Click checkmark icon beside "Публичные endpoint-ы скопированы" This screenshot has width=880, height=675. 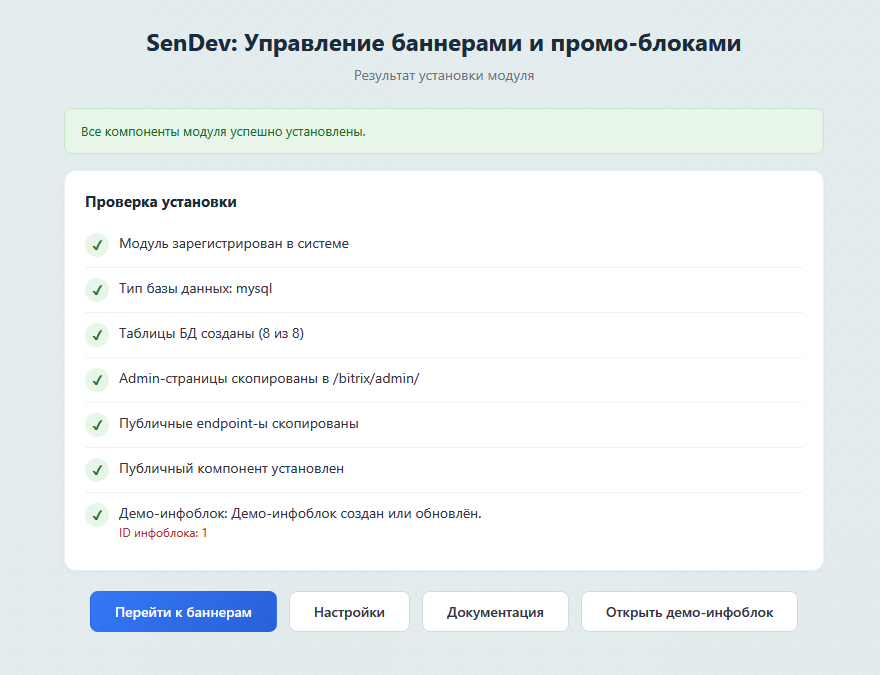click(97, 425)
